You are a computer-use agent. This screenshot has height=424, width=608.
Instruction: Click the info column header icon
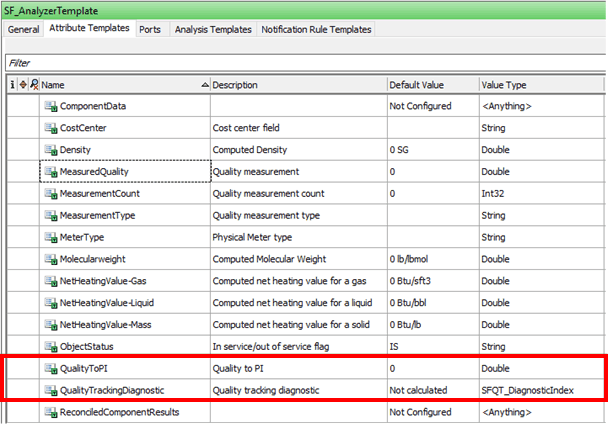(x=12, y=85)
